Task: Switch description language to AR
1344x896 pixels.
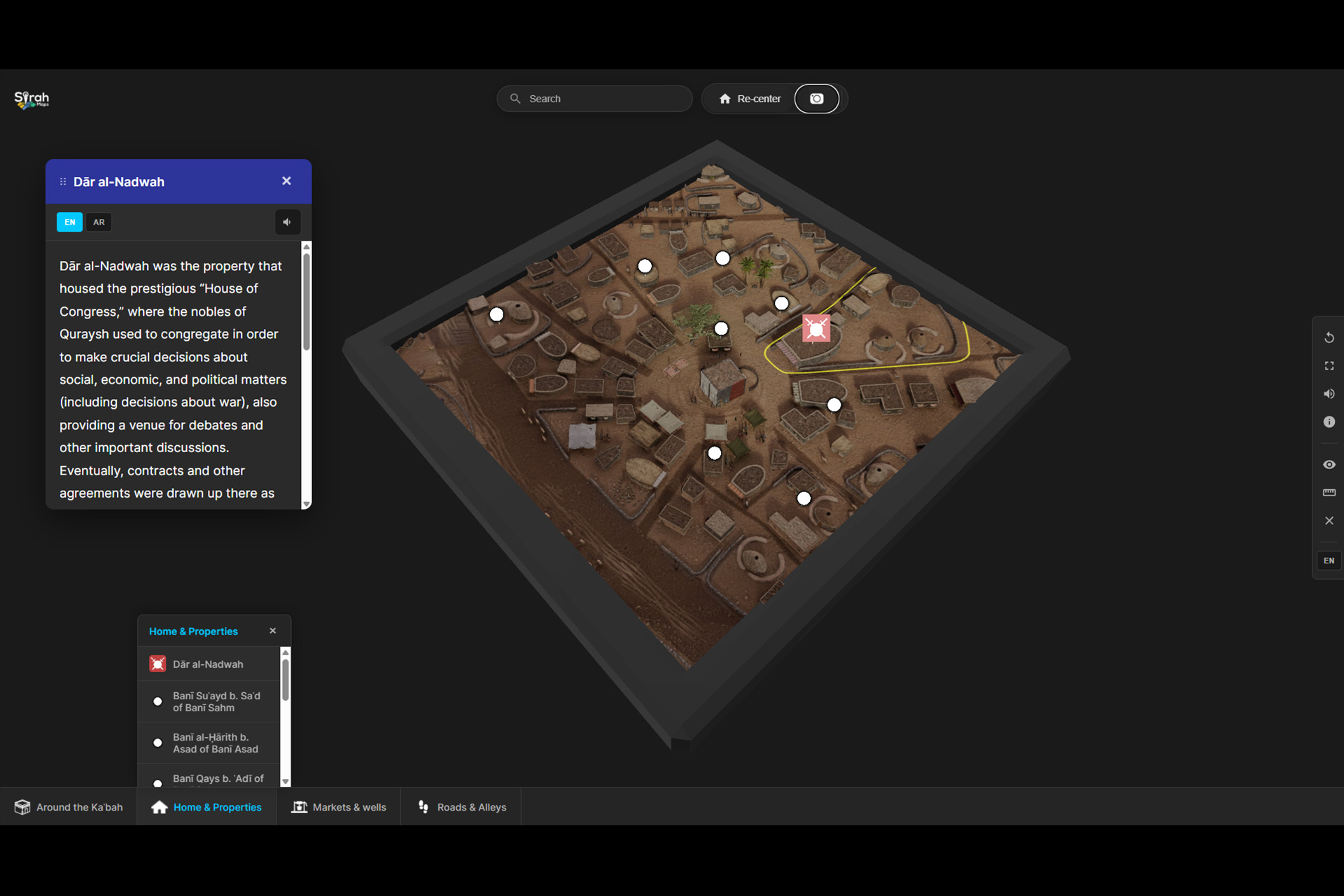Action: [99, 222]
